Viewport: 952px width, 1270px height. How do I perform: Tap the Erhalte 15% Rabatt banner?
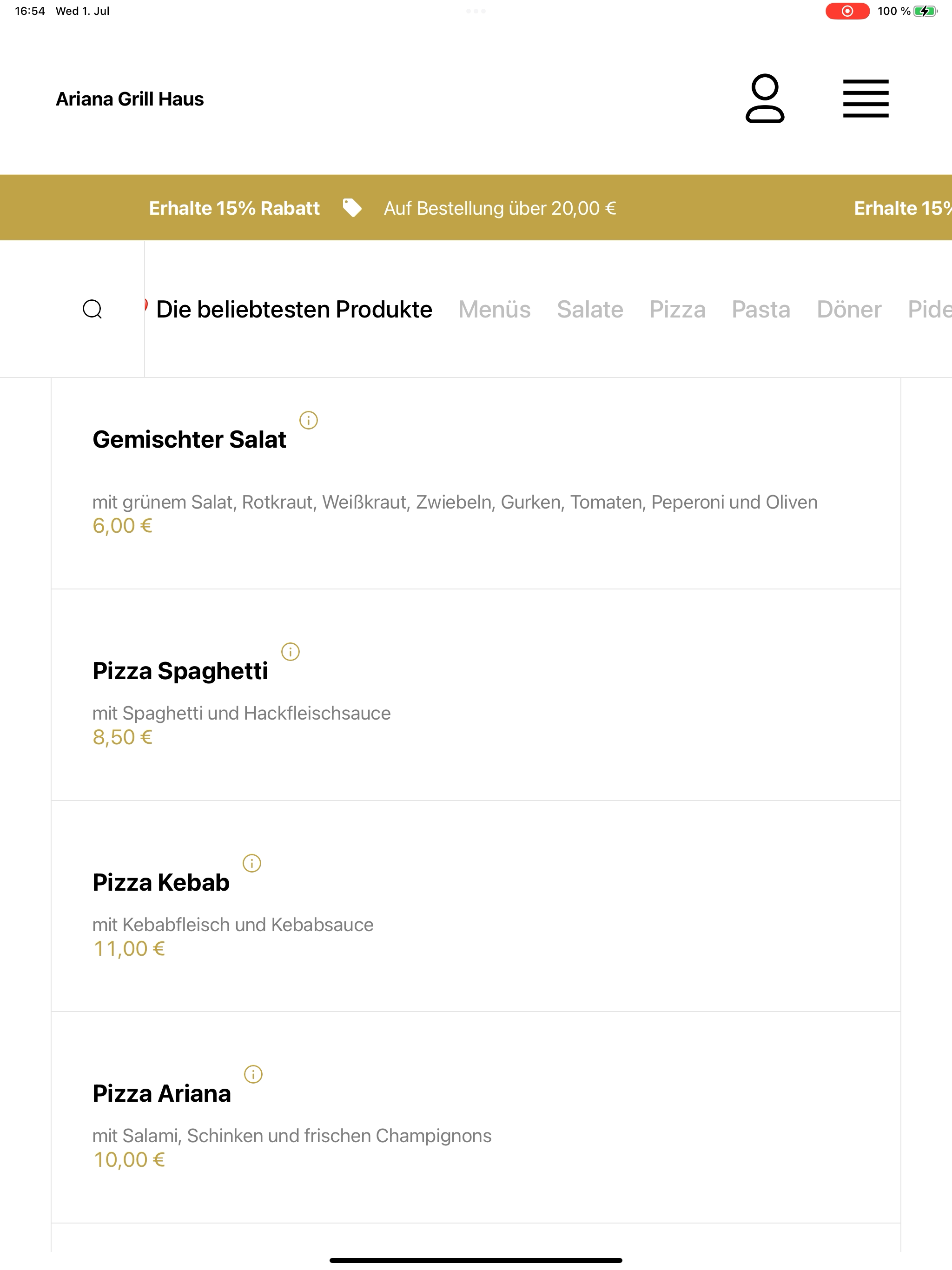(234, 208)
